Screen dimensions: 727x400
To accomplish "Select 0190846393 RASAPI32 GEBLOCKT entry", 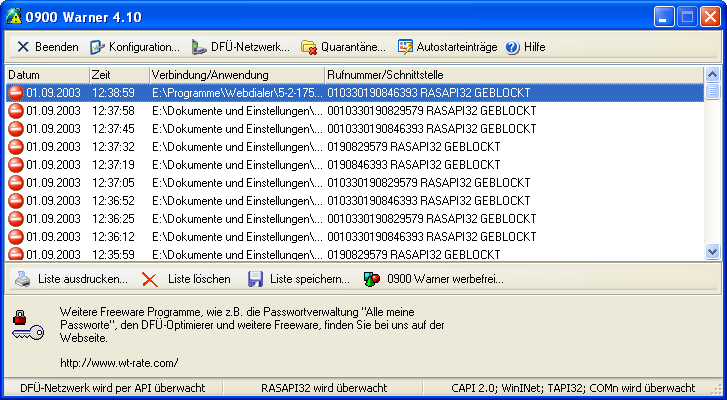I will tap(414, 165).
